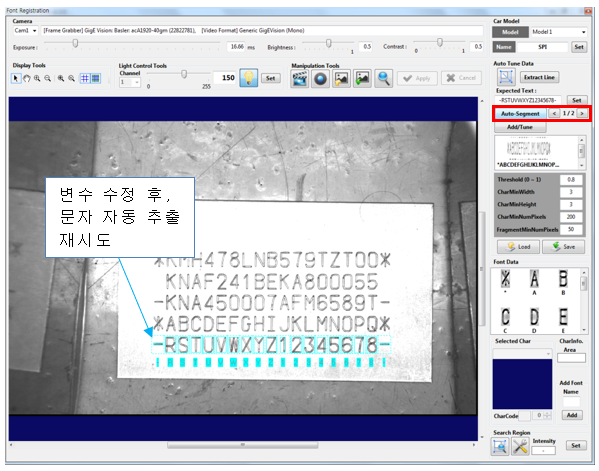
Task: Click the Exposure slider handle
Action: tap(76, 44)
